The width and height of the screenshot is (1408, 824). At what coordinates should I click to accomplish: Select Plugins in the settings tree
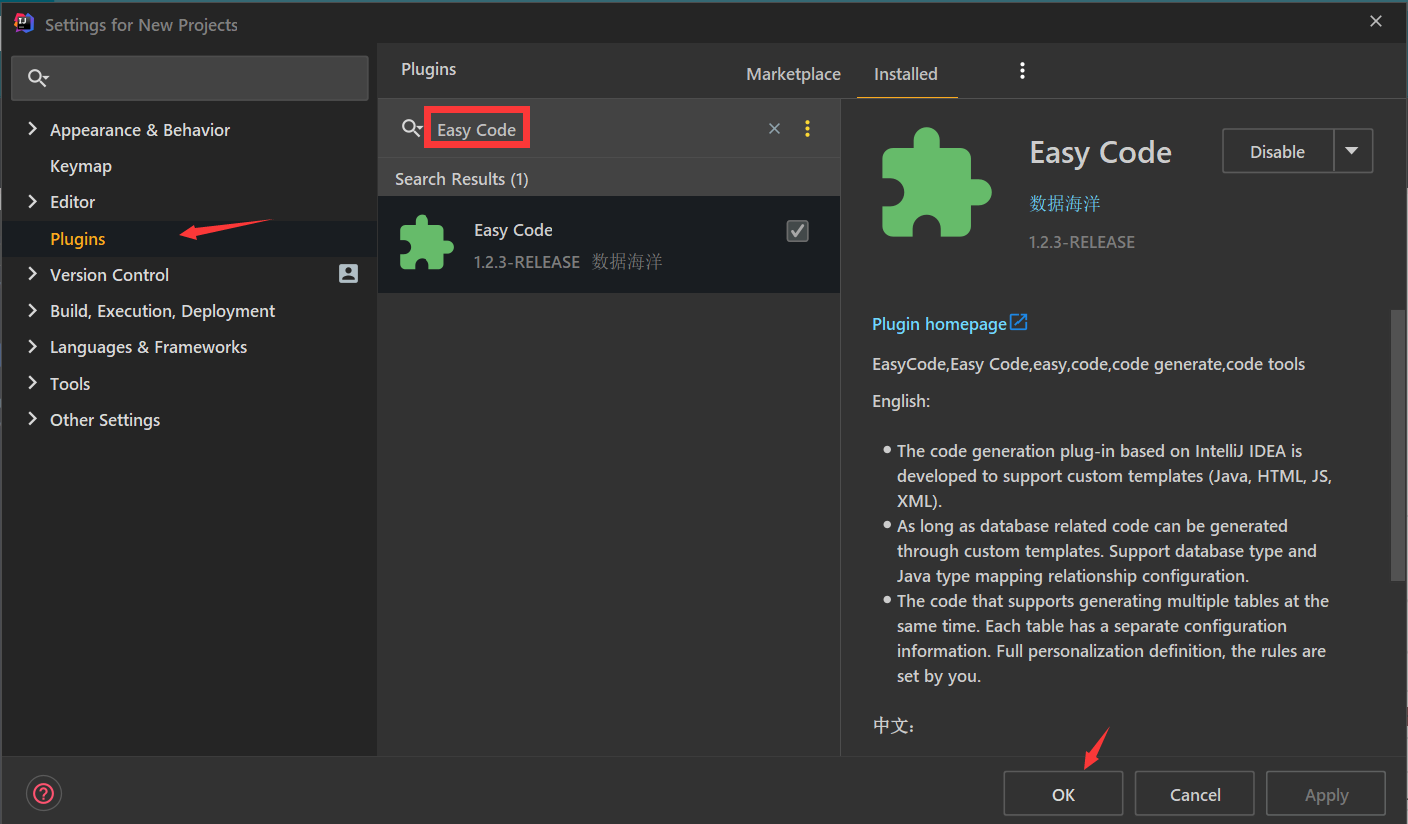click(x=78, y=239)
